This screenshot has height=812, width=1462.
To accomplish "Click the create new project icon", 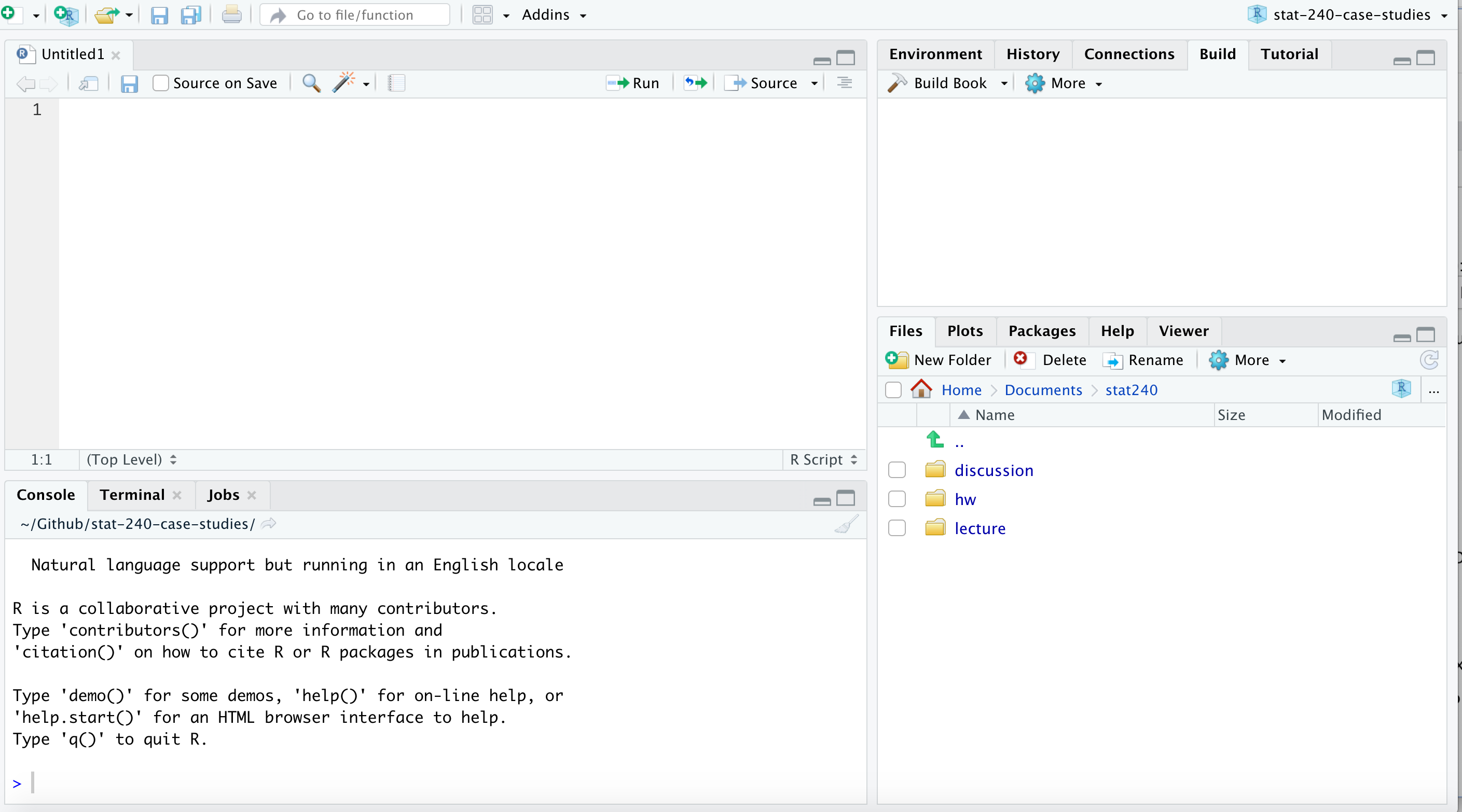I will (x=66, y=15).
